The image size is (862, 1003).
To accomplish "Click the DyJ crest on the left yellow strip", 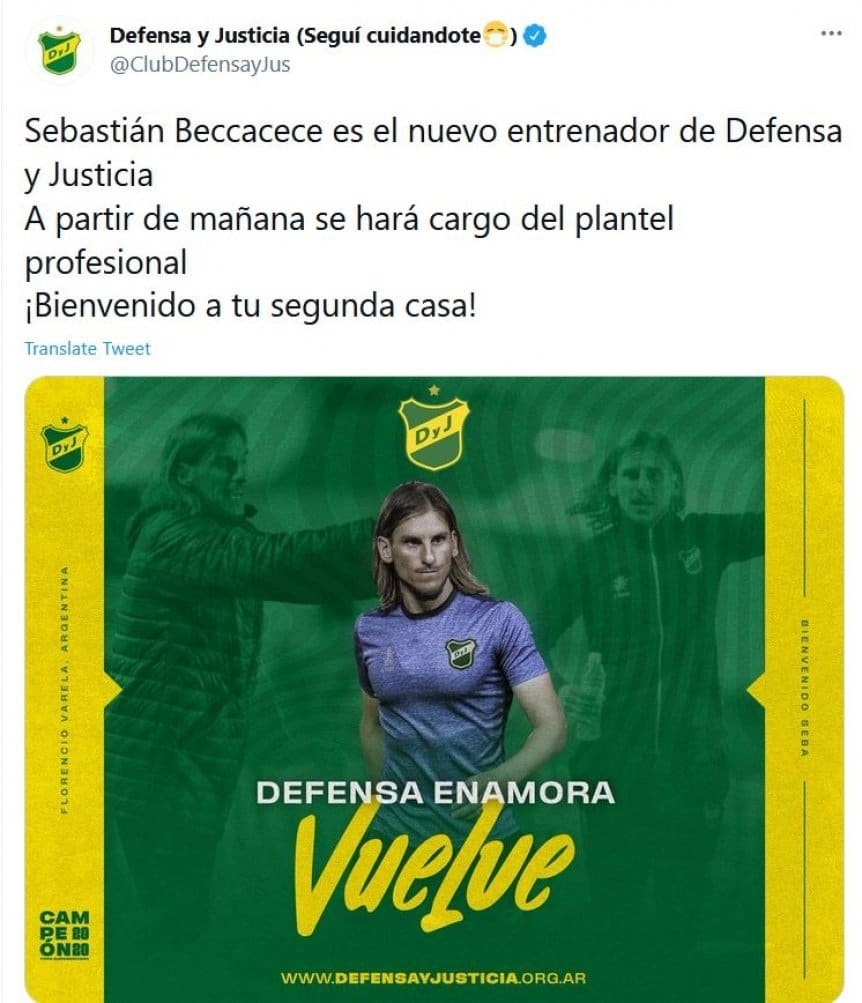I will point(64,445).
